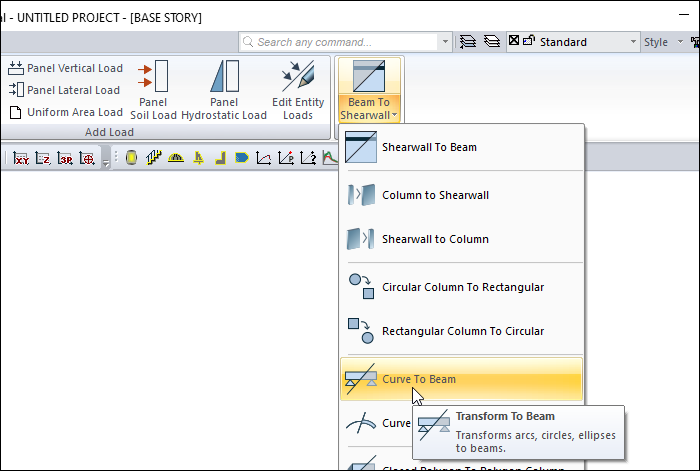Click the Beam To Shearwall icon
Screen dimensions: 700x471
369,76
